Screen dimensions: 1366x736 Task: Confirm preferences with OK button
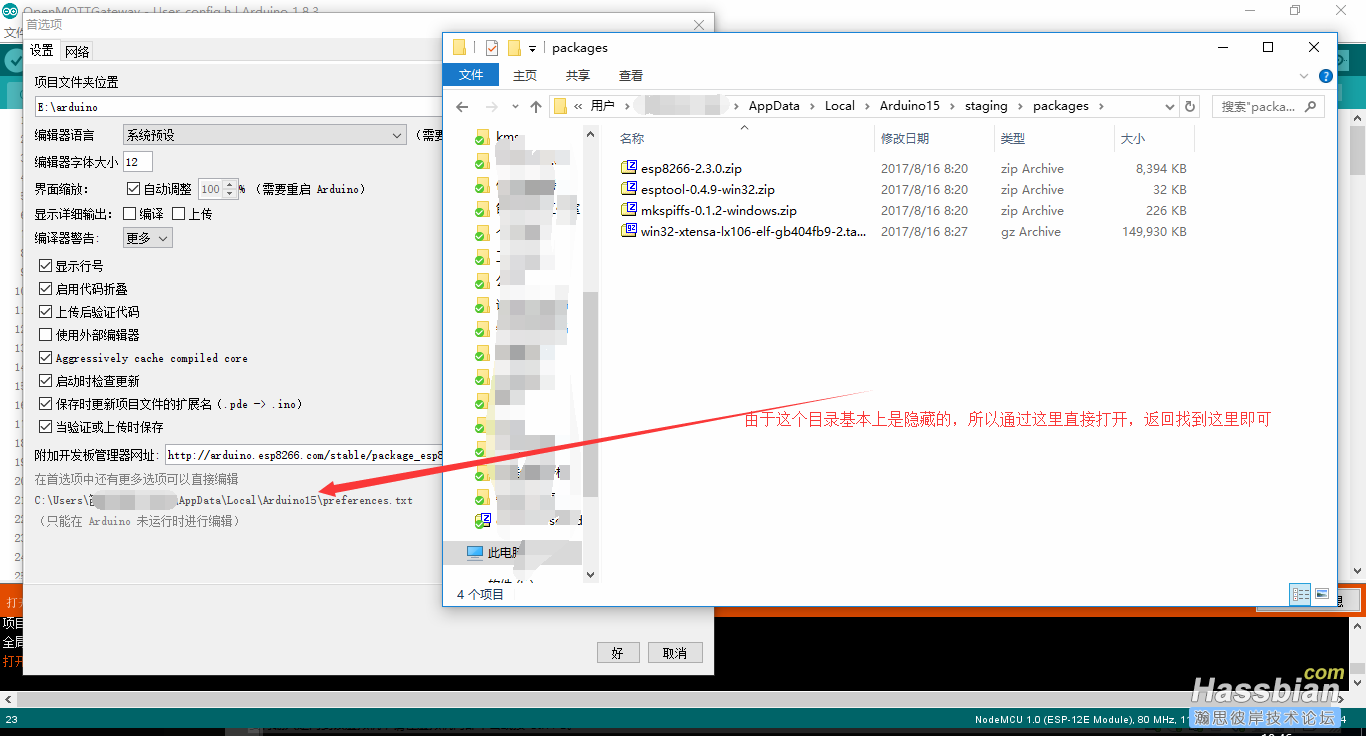tap(617, 653)
